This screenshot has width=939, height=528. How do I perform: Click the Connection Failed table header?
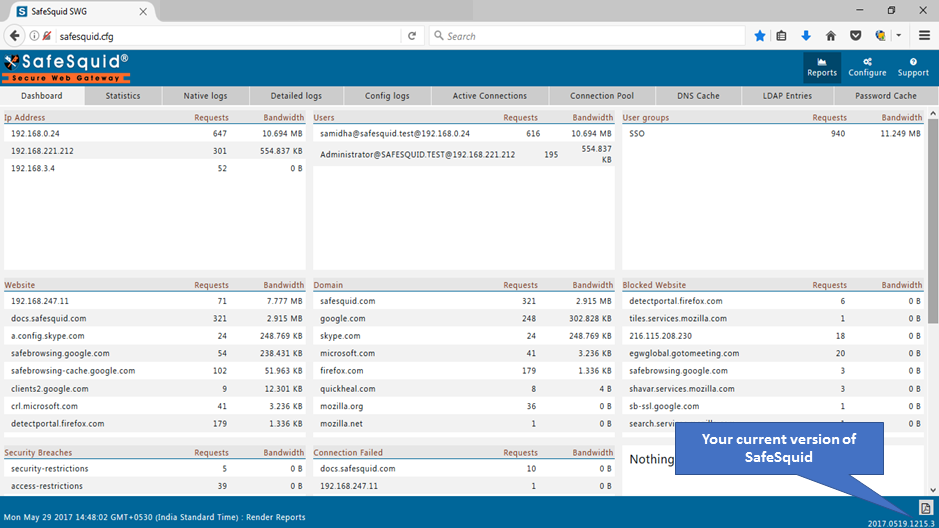tap(348, 453)
